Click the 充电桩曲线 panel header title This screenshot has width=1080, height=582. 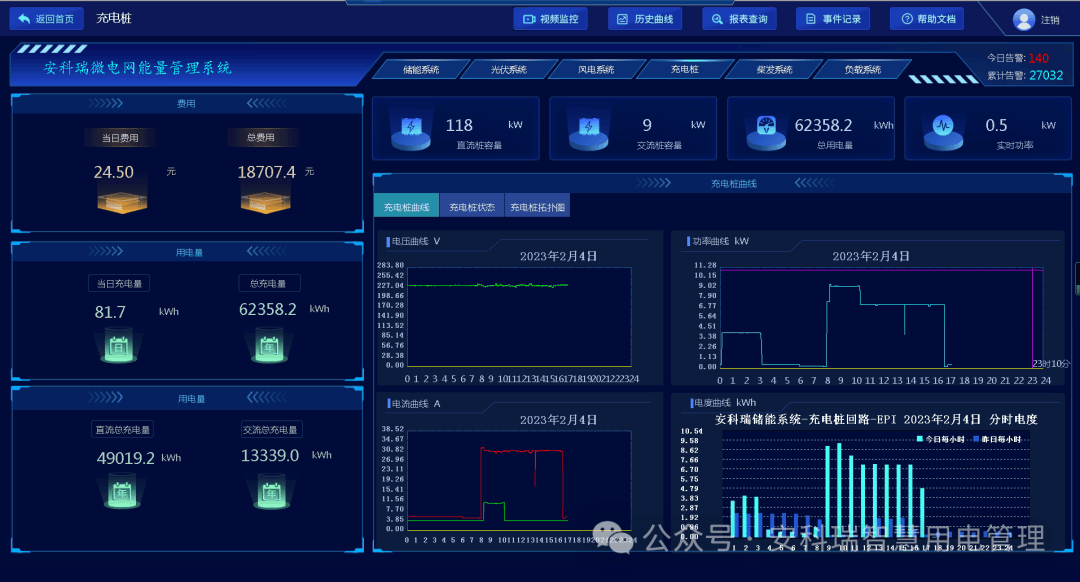(734, 184)
